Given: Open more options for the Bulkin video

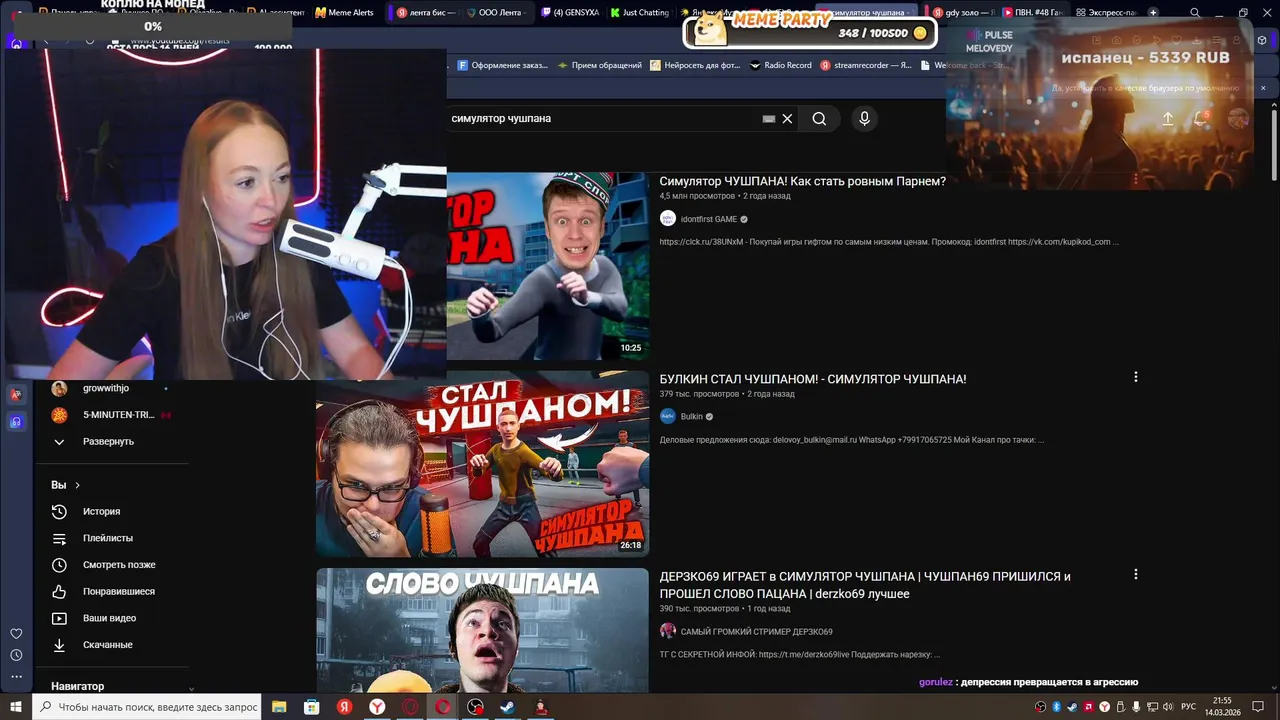Looking at the screenshot, I should click(x=1135, y=377).
